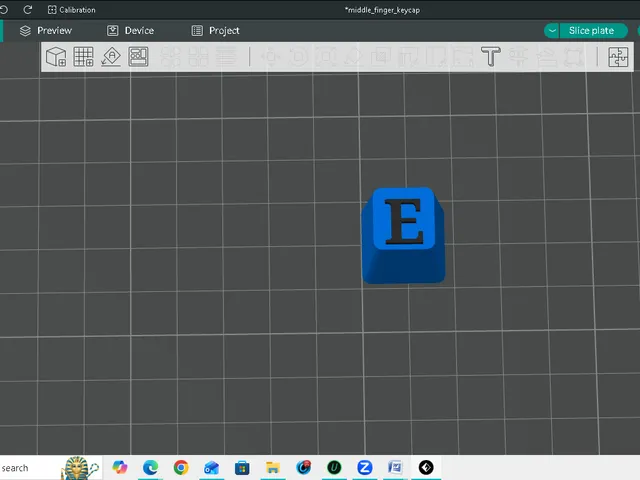Click the Slice plate button
The height and width of the screenshot is (480, 640).
[x=591, y=31]
